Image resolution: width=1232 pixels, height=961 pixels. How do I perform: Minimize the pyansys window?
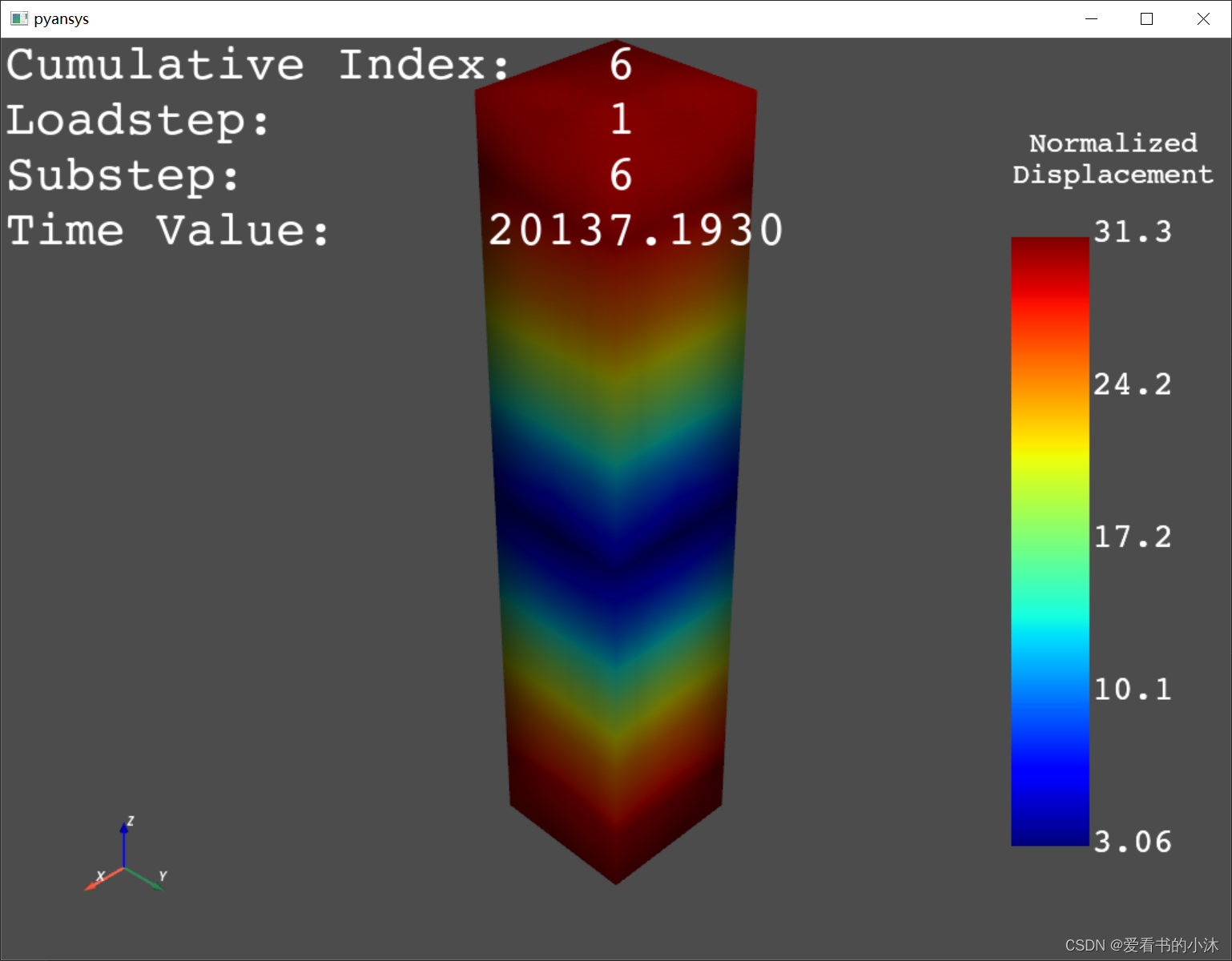[x=1091, y=18]
